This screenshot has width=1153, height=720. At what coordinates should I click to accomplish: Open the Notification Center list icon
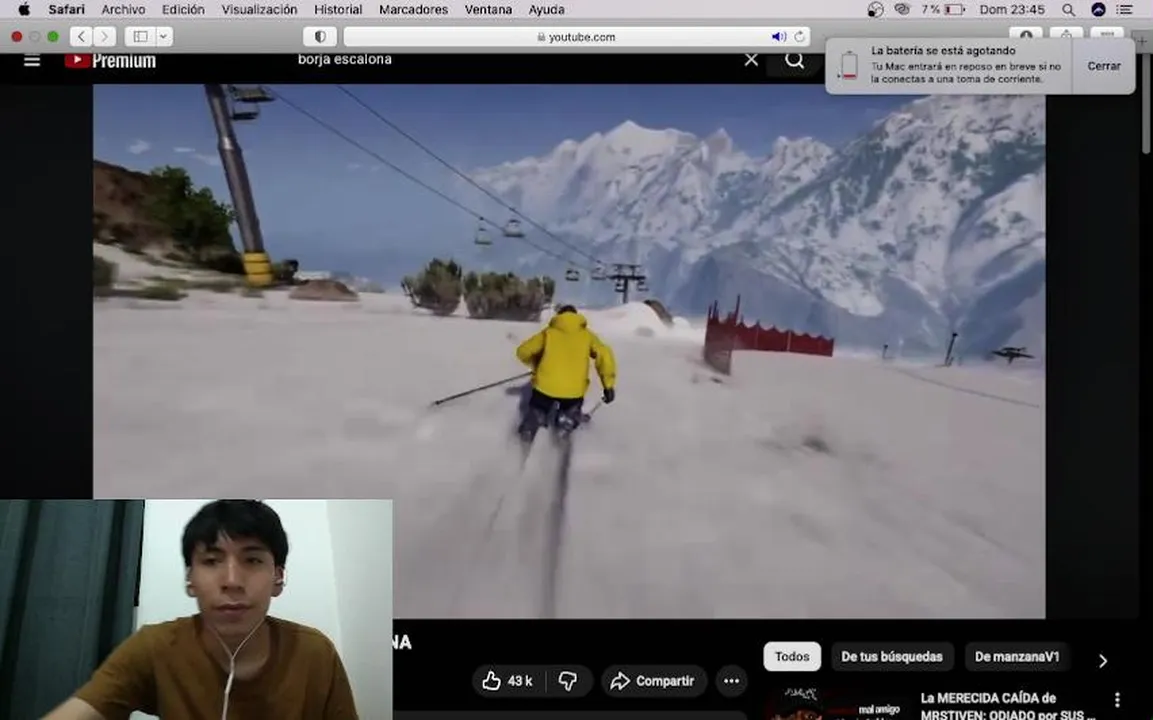coord(1124,10)
